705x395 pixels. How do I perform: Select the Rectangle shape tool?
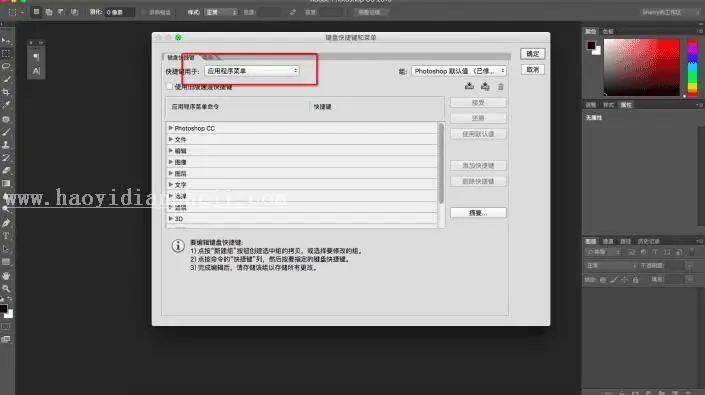[x=6, y=262]
